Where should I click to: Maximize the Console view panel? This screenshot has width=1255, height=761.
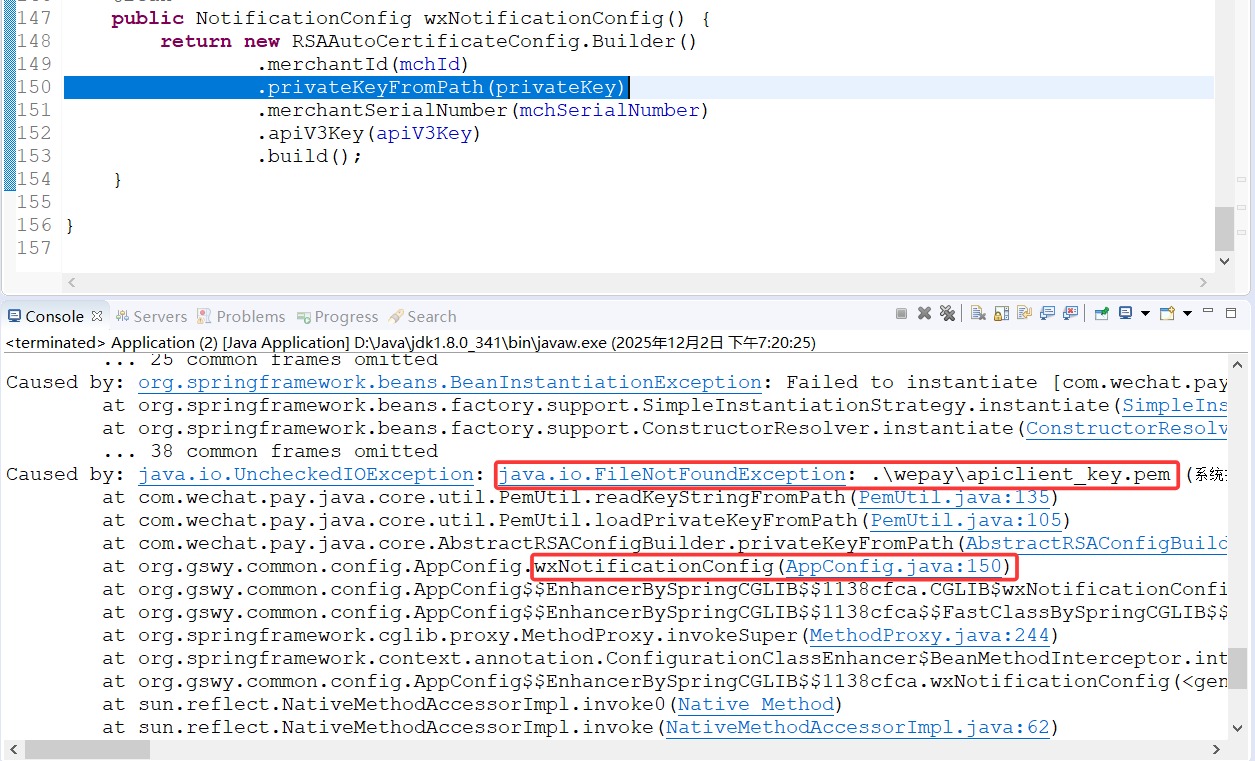click(1231, 314)
